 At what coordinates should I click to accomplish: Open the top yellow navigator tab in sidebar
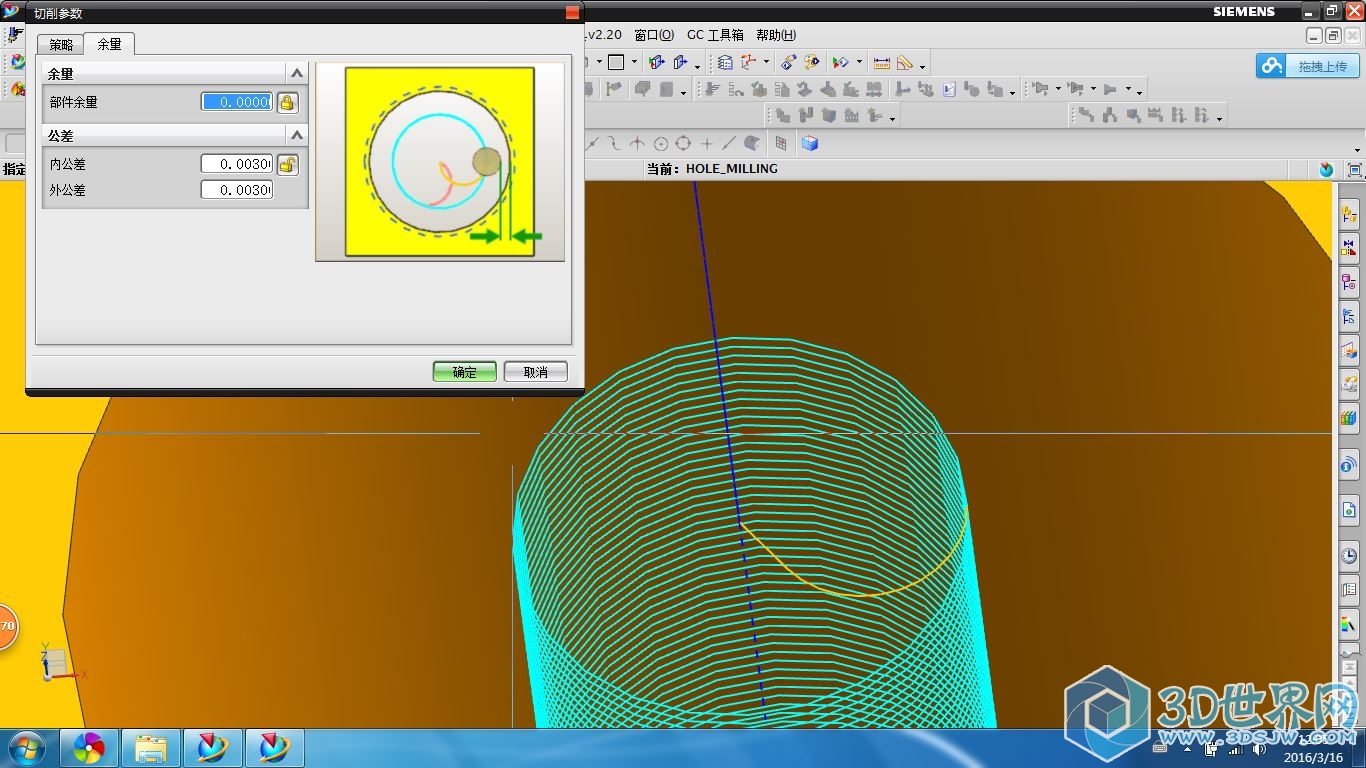1349,214
